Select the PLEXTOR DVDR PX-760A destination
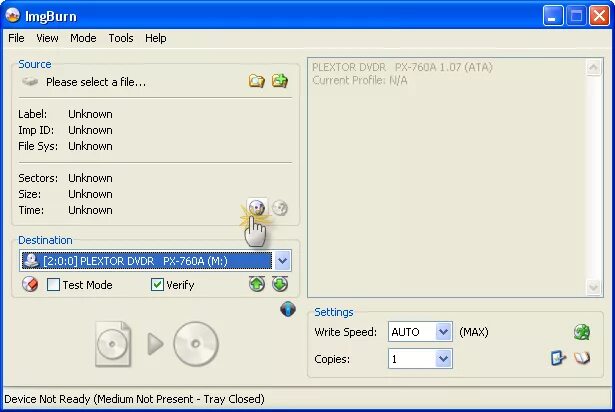Image resolution: width=615 pixels, height=412 pixels. coord(147,261)
